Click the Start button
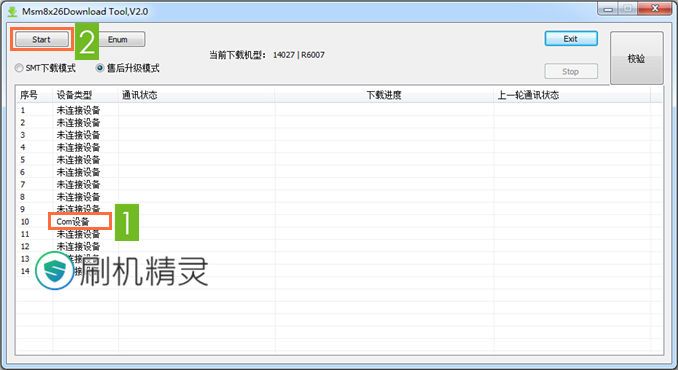Screen dimensions: 678x370 coord(42,39)
